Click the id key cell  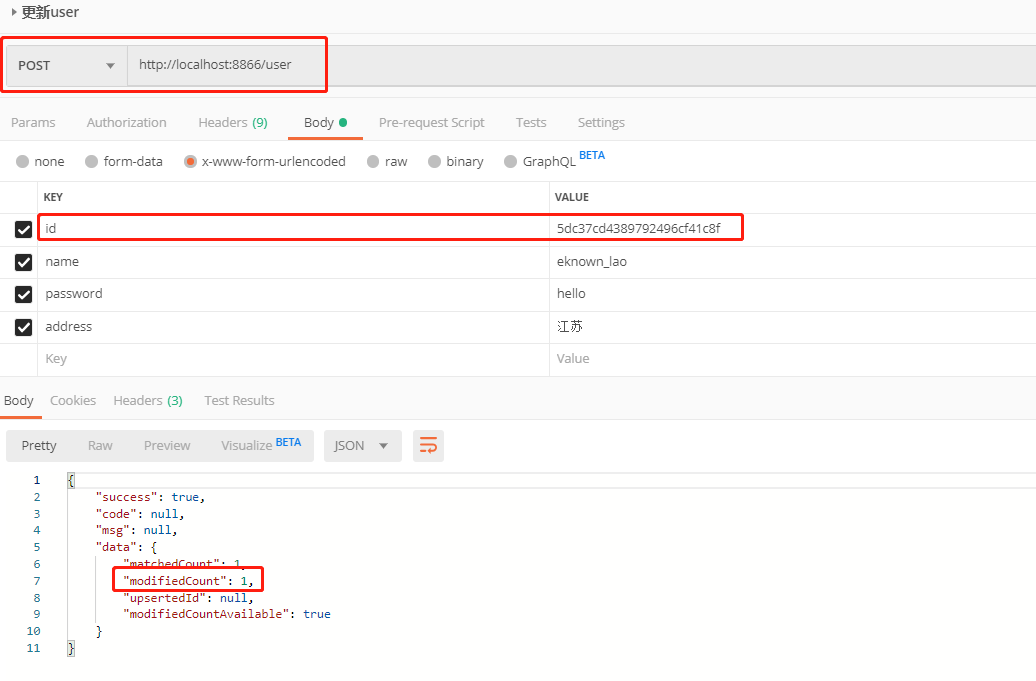coord(293,229)
